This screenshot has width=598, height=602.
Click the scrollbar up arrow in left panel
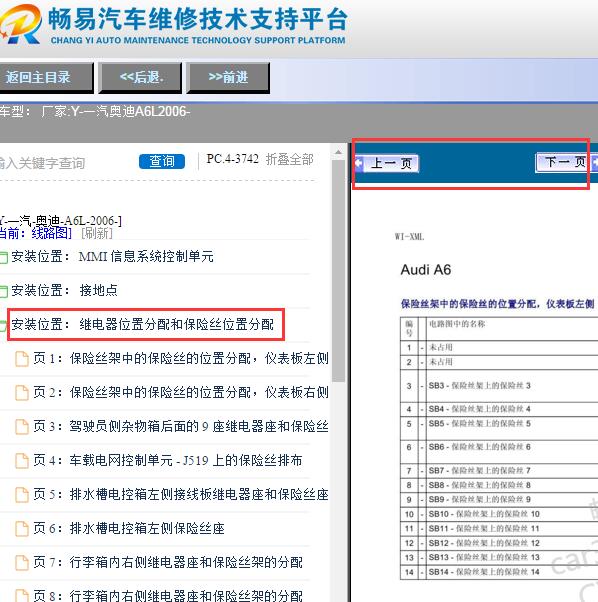[x=338, y=152]
